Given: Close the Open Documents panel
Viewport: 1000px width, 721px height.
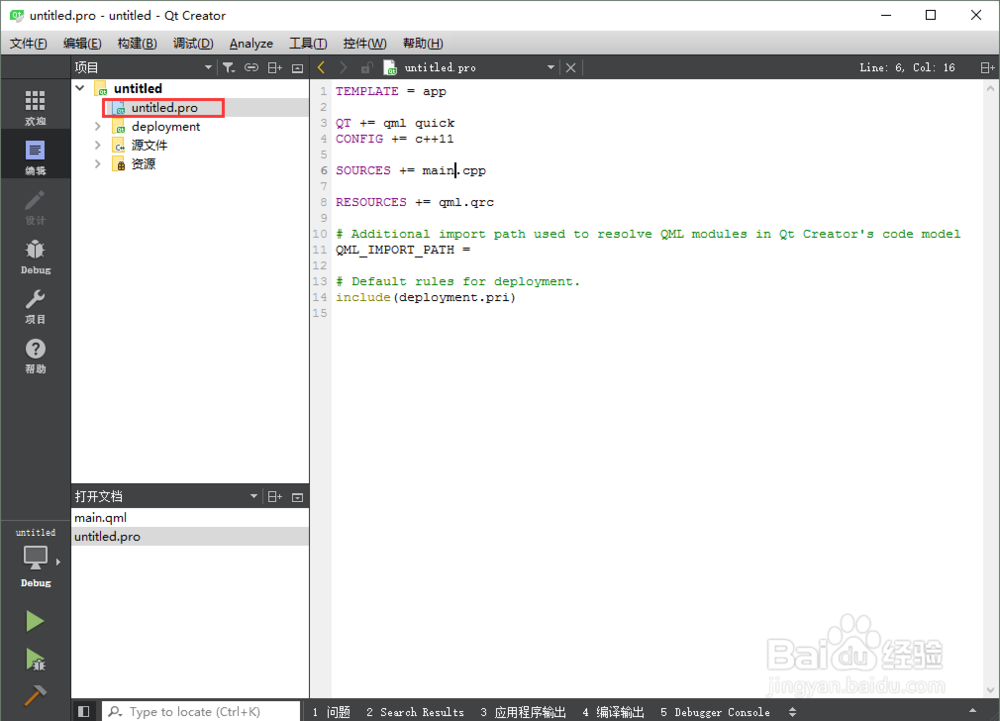Looking at the screenshot, I should click(297, 497).
